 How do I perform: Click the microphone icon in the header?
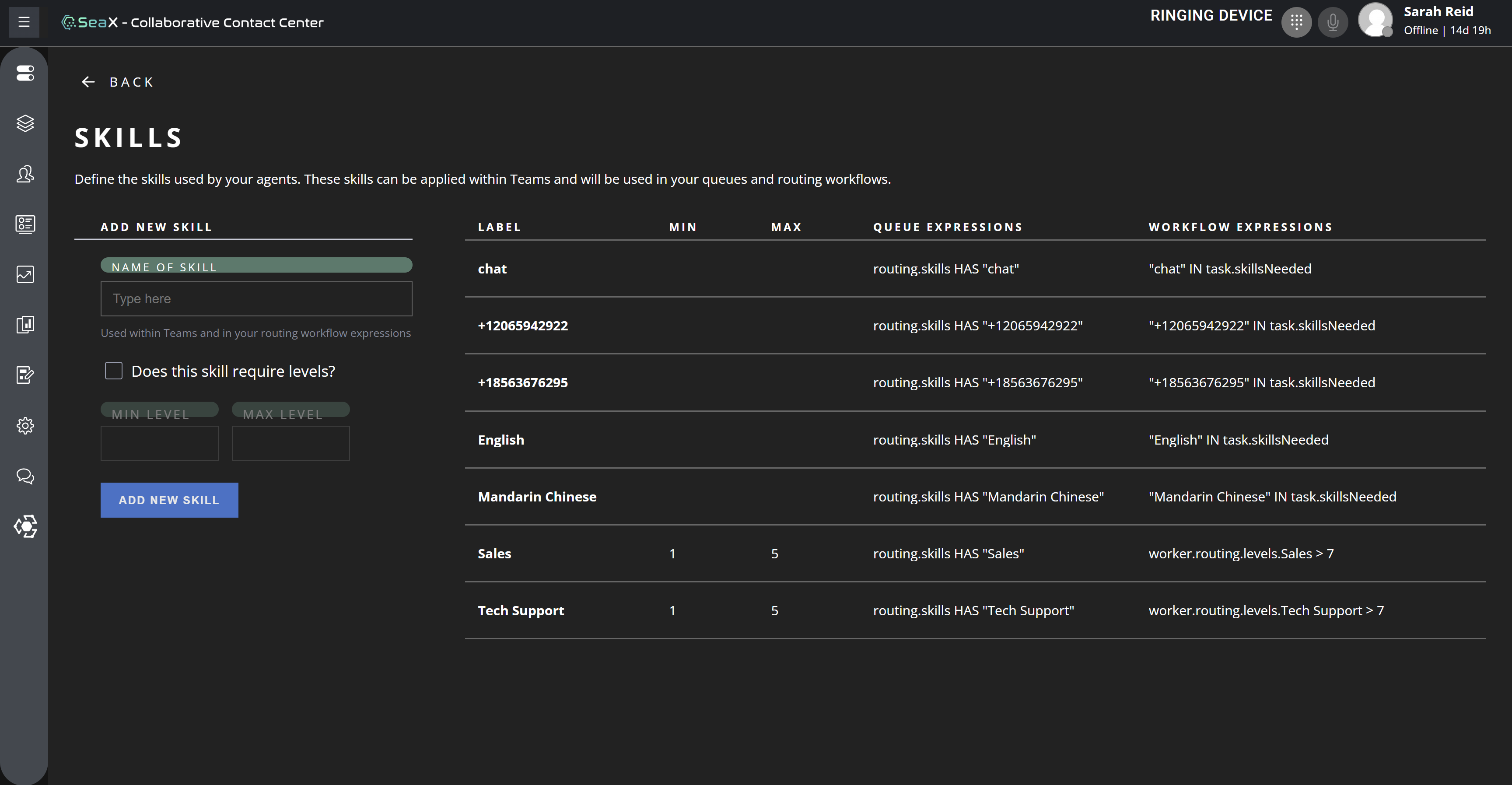pyautogui.click(x=1332, y=22)
